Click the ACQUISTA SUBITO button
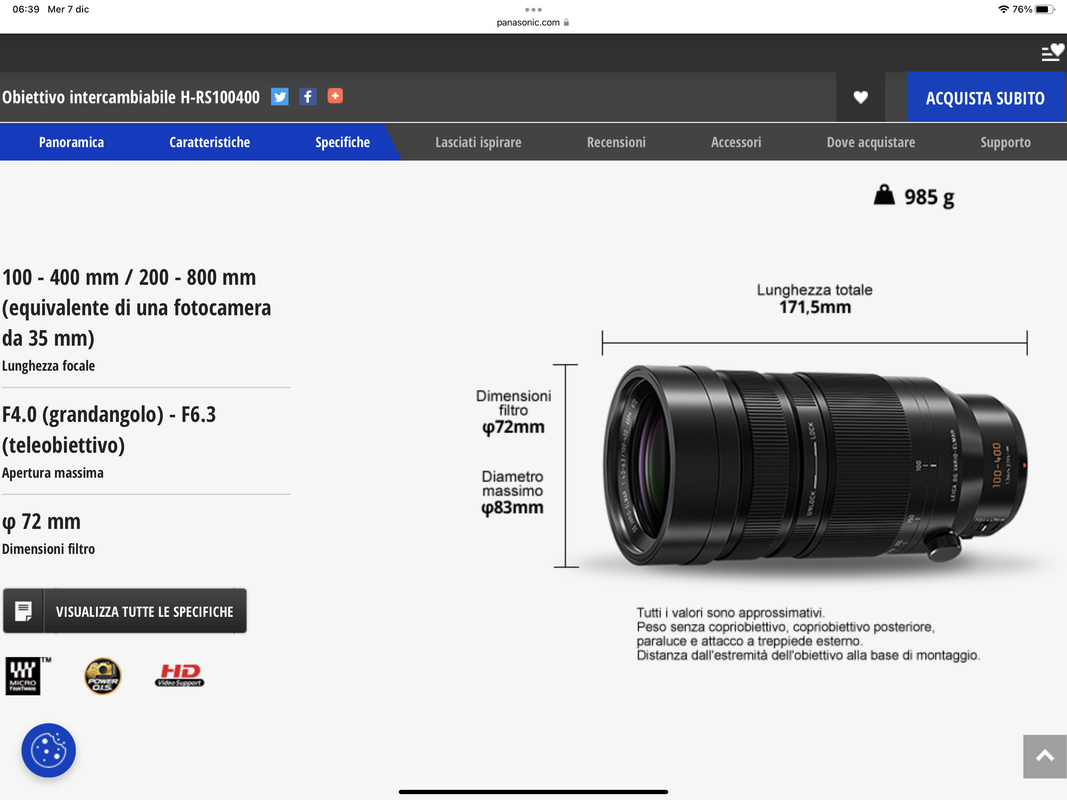 (985, 98)
